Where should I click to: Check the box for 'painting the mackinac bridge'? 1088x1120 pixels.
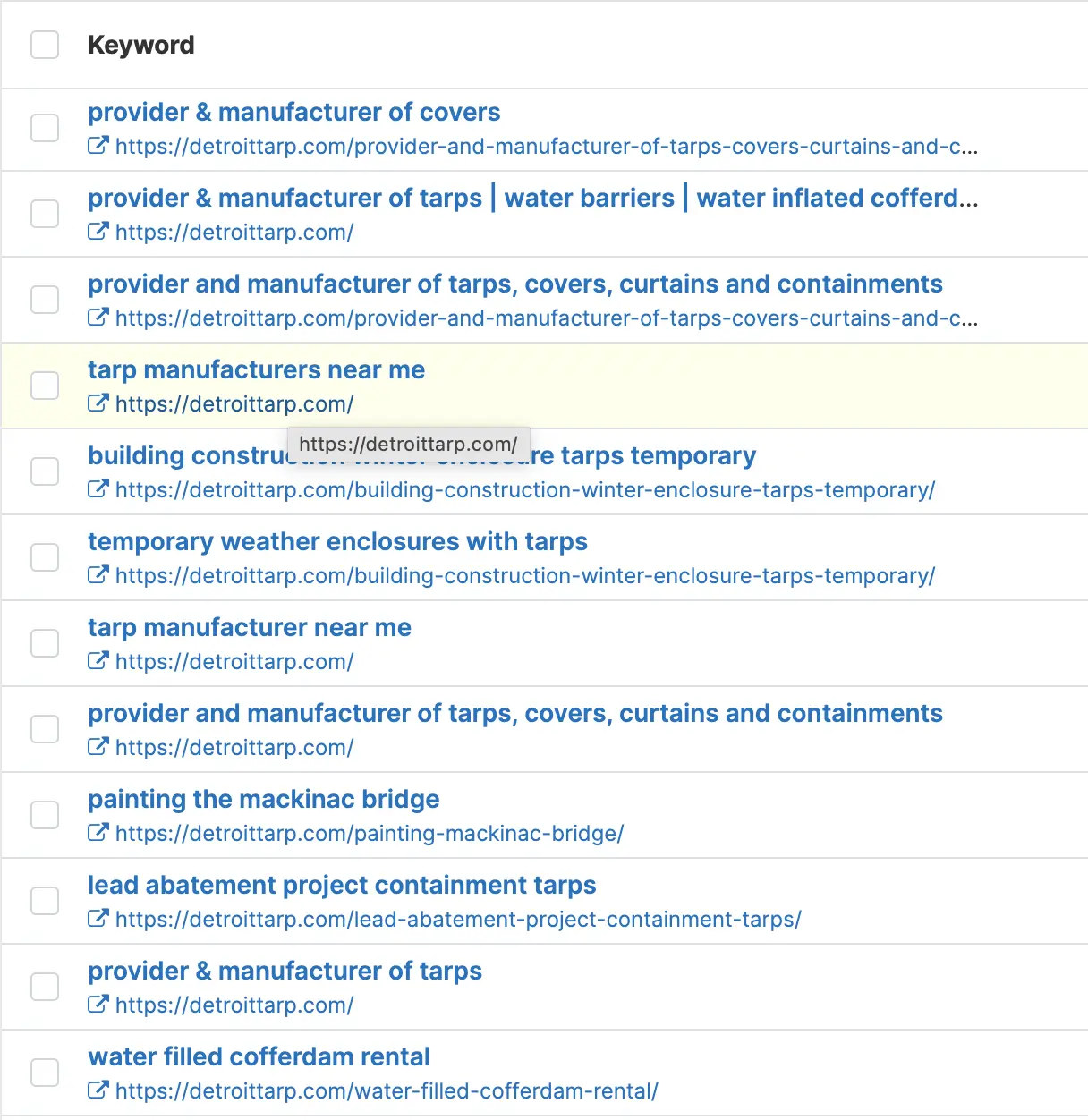(45, 815)
